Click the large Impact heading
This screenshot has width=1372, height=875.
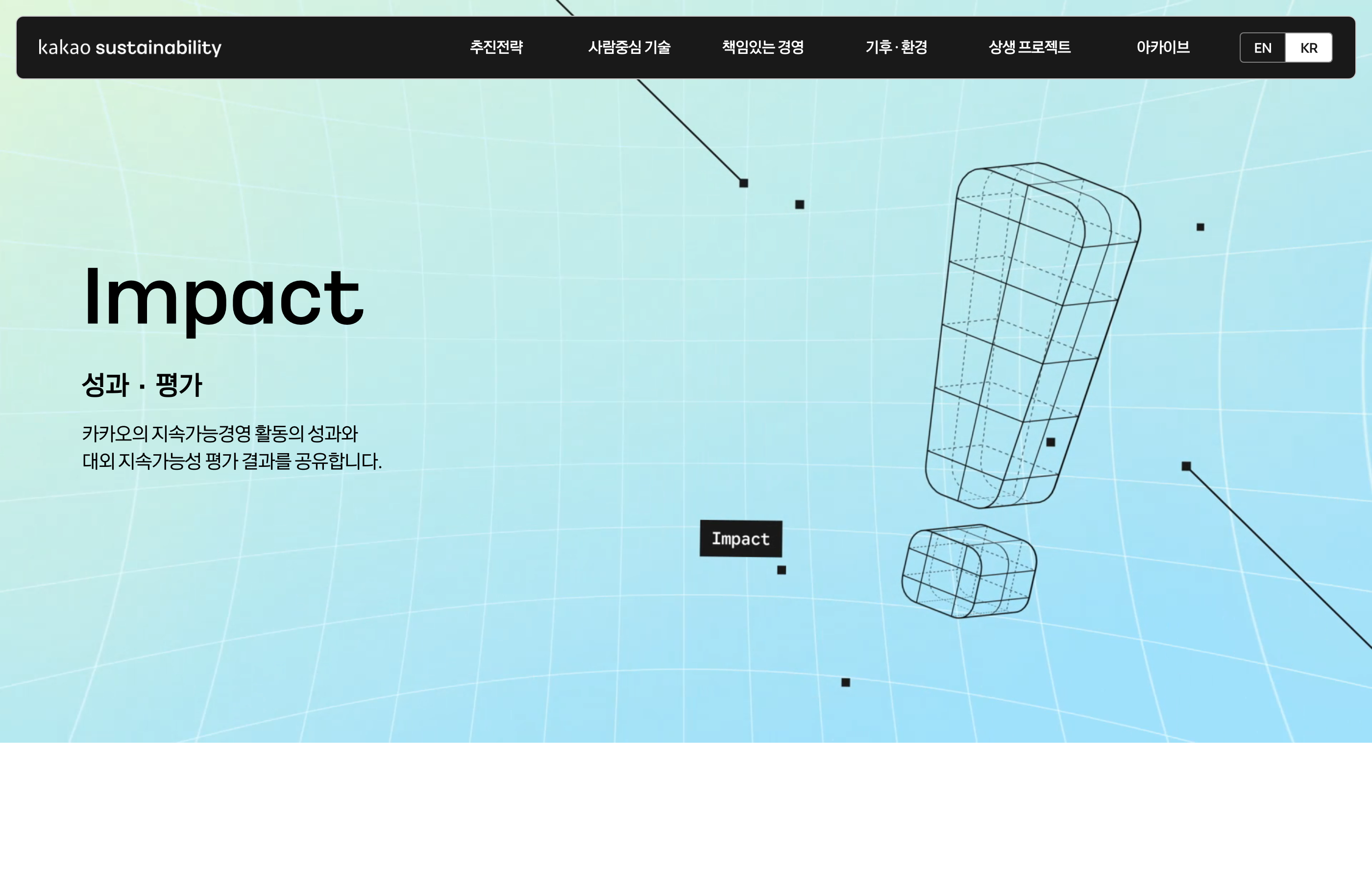(223, 298)
